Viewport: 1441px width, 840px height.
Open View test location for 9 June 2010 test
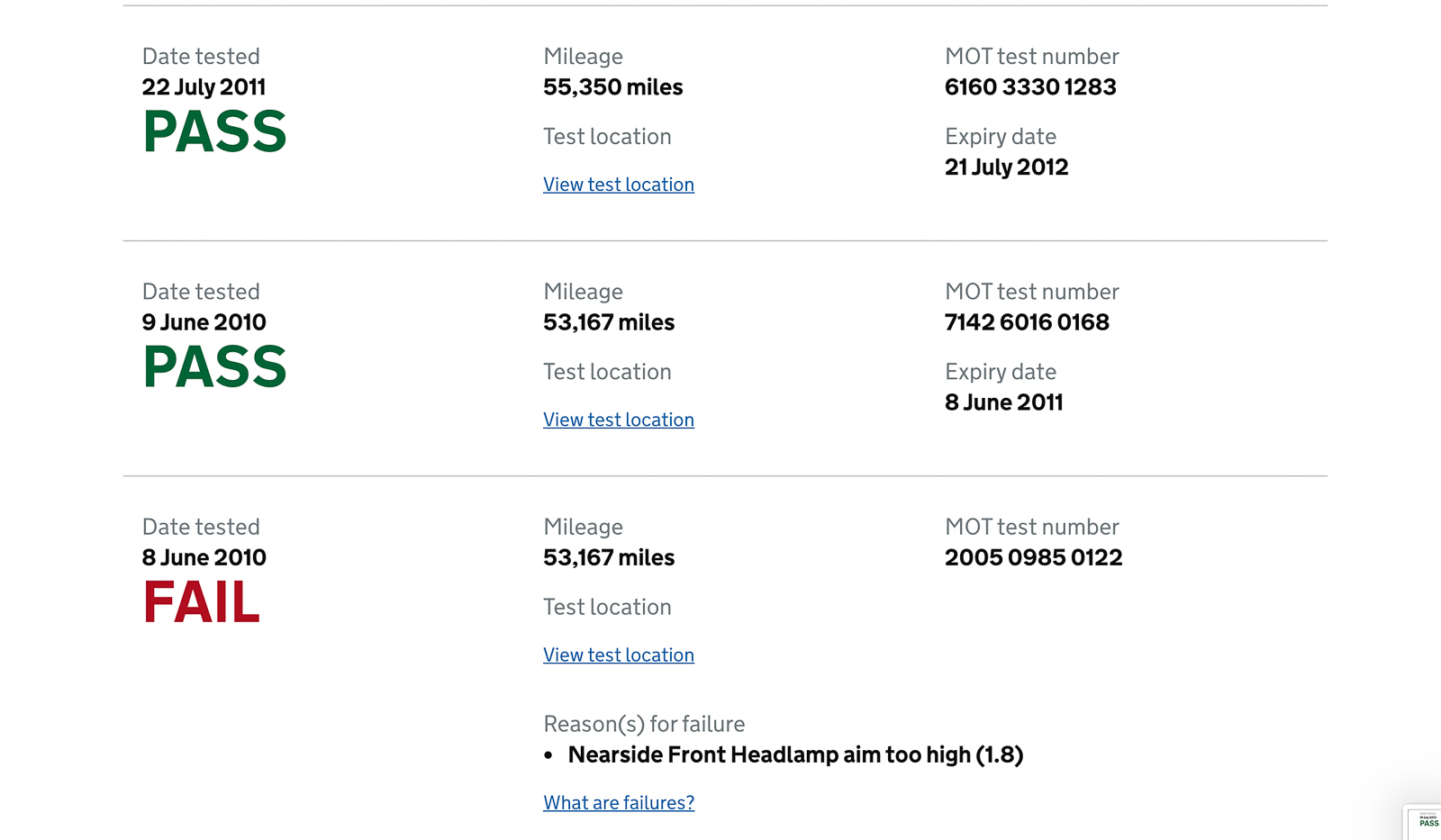[x=619, y=420]
